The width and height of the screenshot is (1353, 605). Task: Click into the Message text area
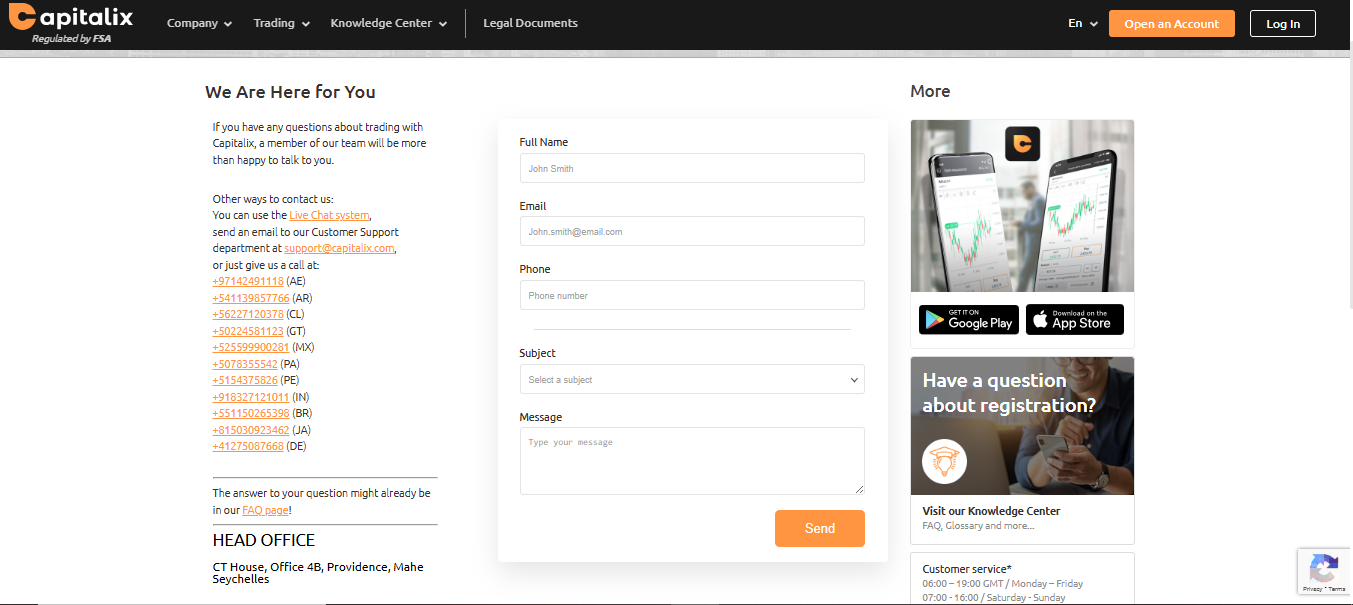pos(692,461)
